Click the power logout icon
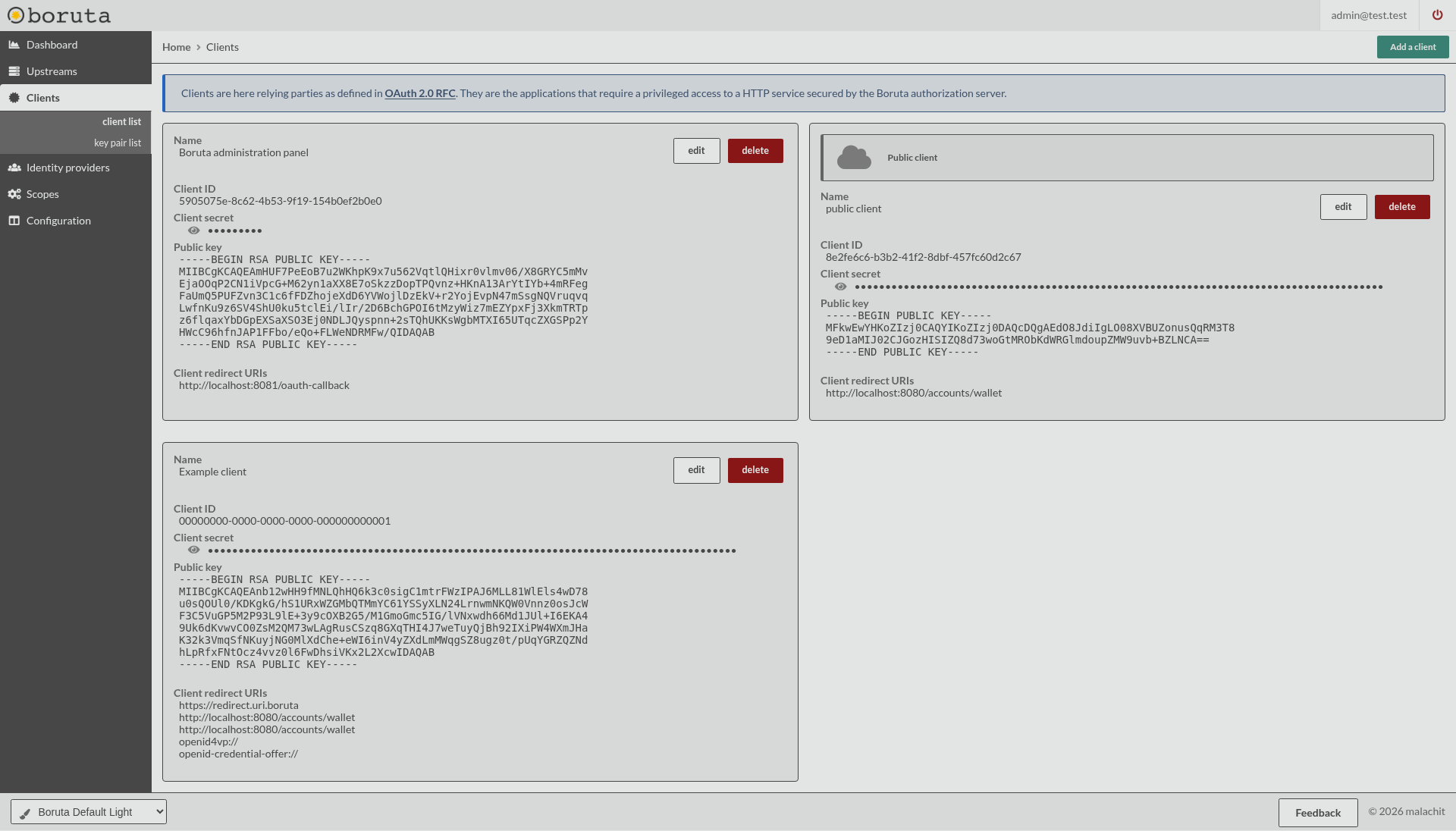 pos(1437,15)
